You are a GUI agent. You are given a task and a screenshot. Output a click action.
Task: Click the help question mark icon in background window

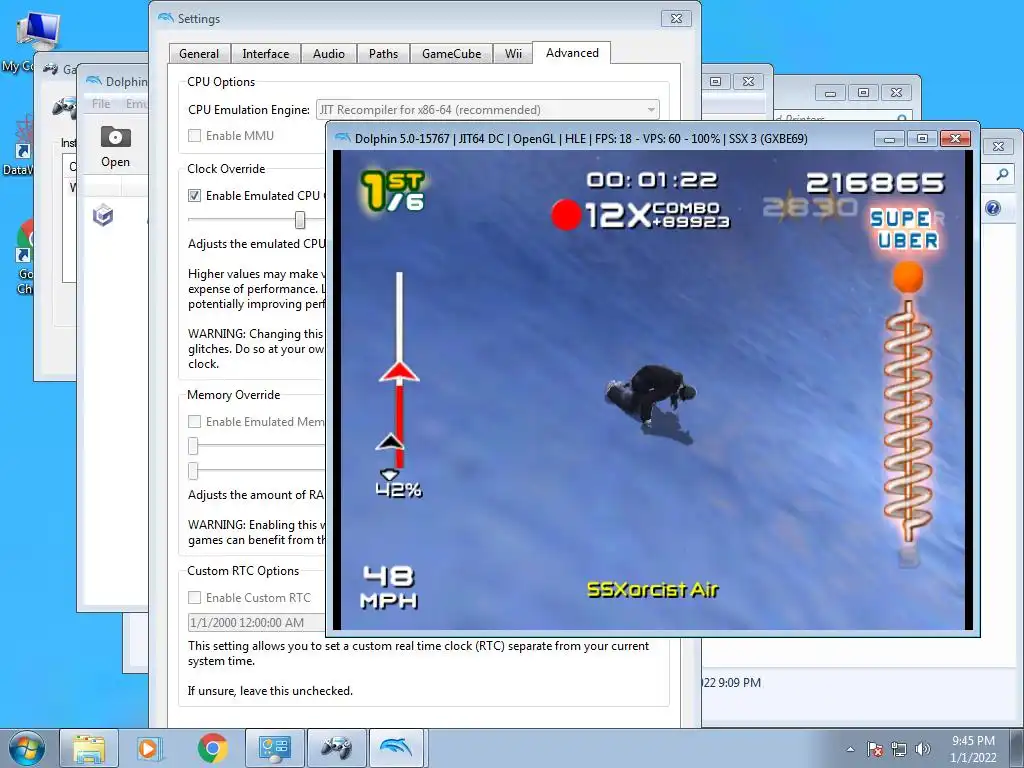click(993, 208)
